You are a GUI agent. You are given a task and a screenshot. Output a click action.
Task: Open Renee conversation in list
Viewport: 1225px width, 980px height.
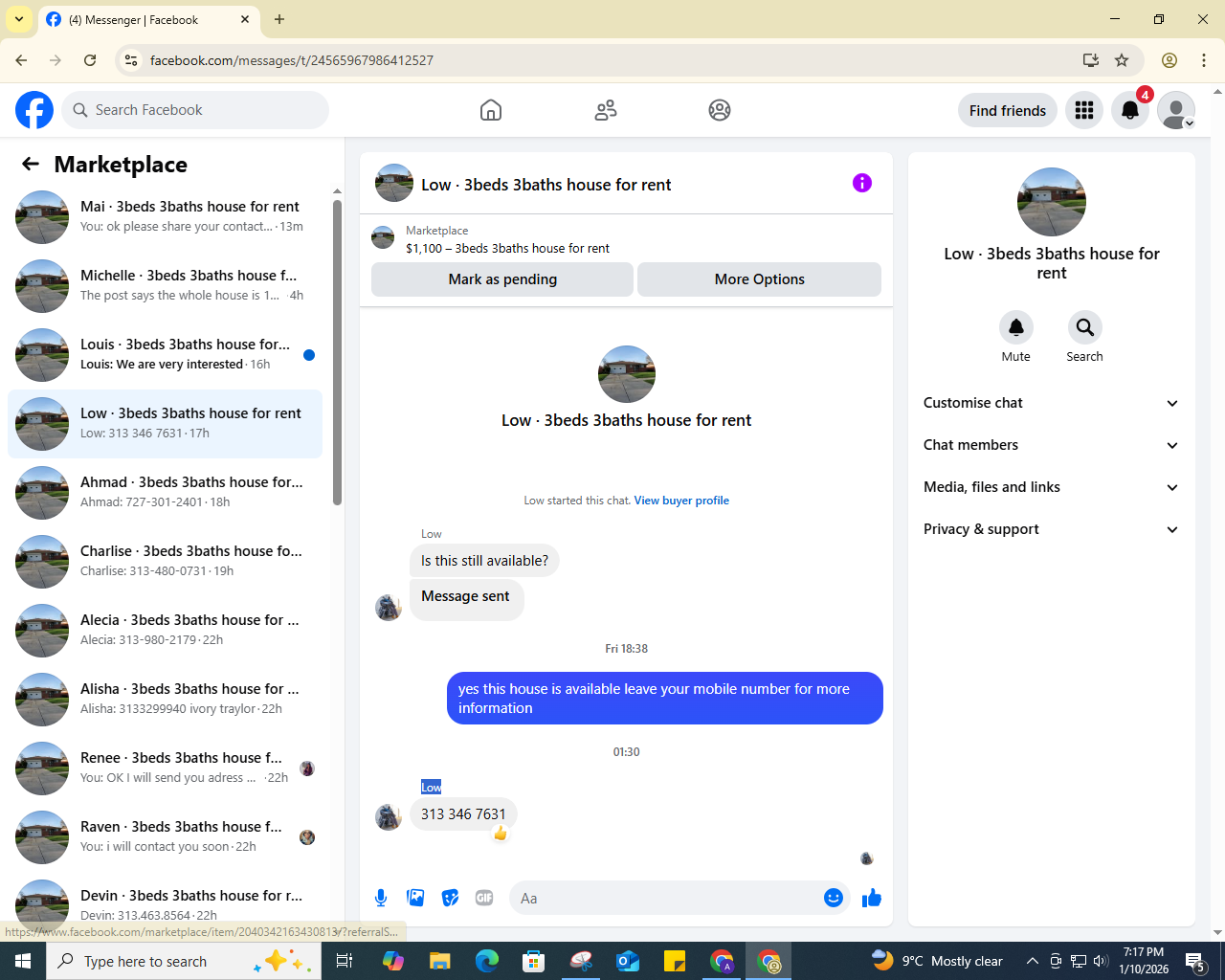tap(165, 768)
